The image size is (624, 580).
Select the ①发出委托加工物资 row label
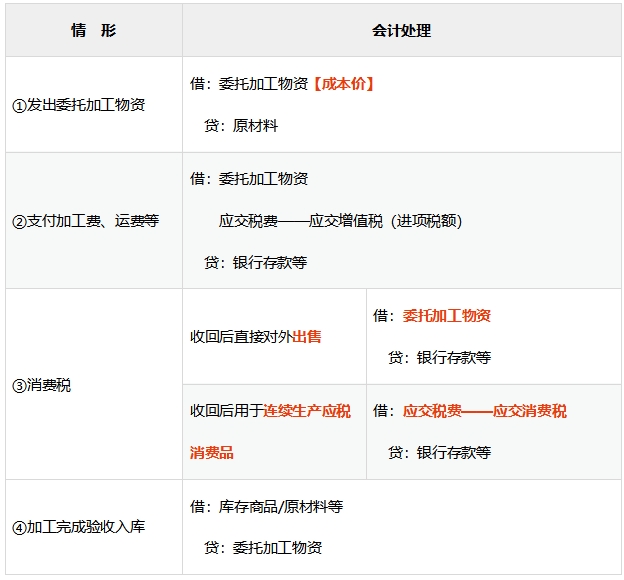point(78,105)
